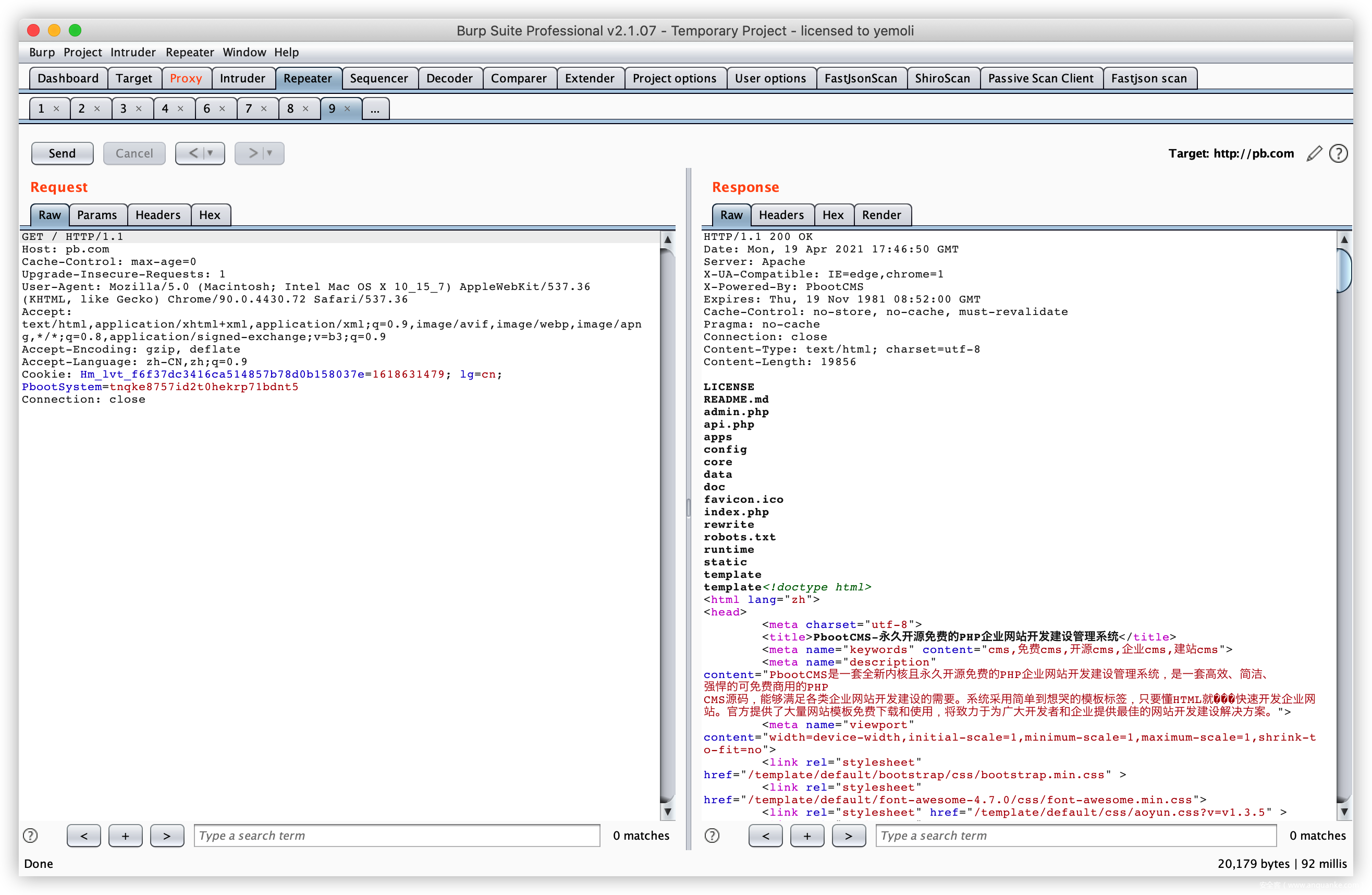Open the Project menu
Image resolution: width=1372 pixels, height=895 pixels.
(82, 53)
